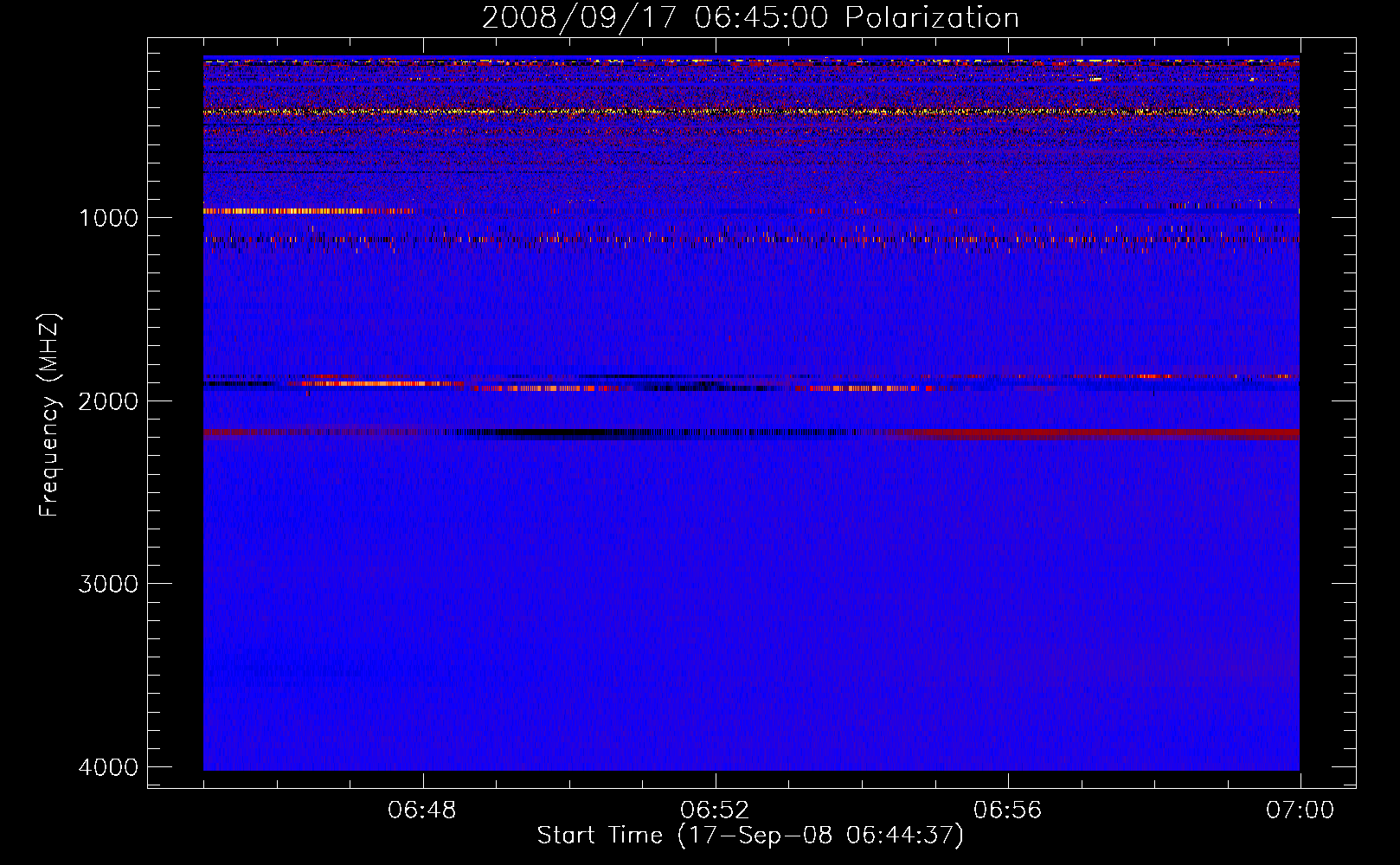
Task: Click the yellow noise band near 400 MHz
Action: tap(751, 112)
